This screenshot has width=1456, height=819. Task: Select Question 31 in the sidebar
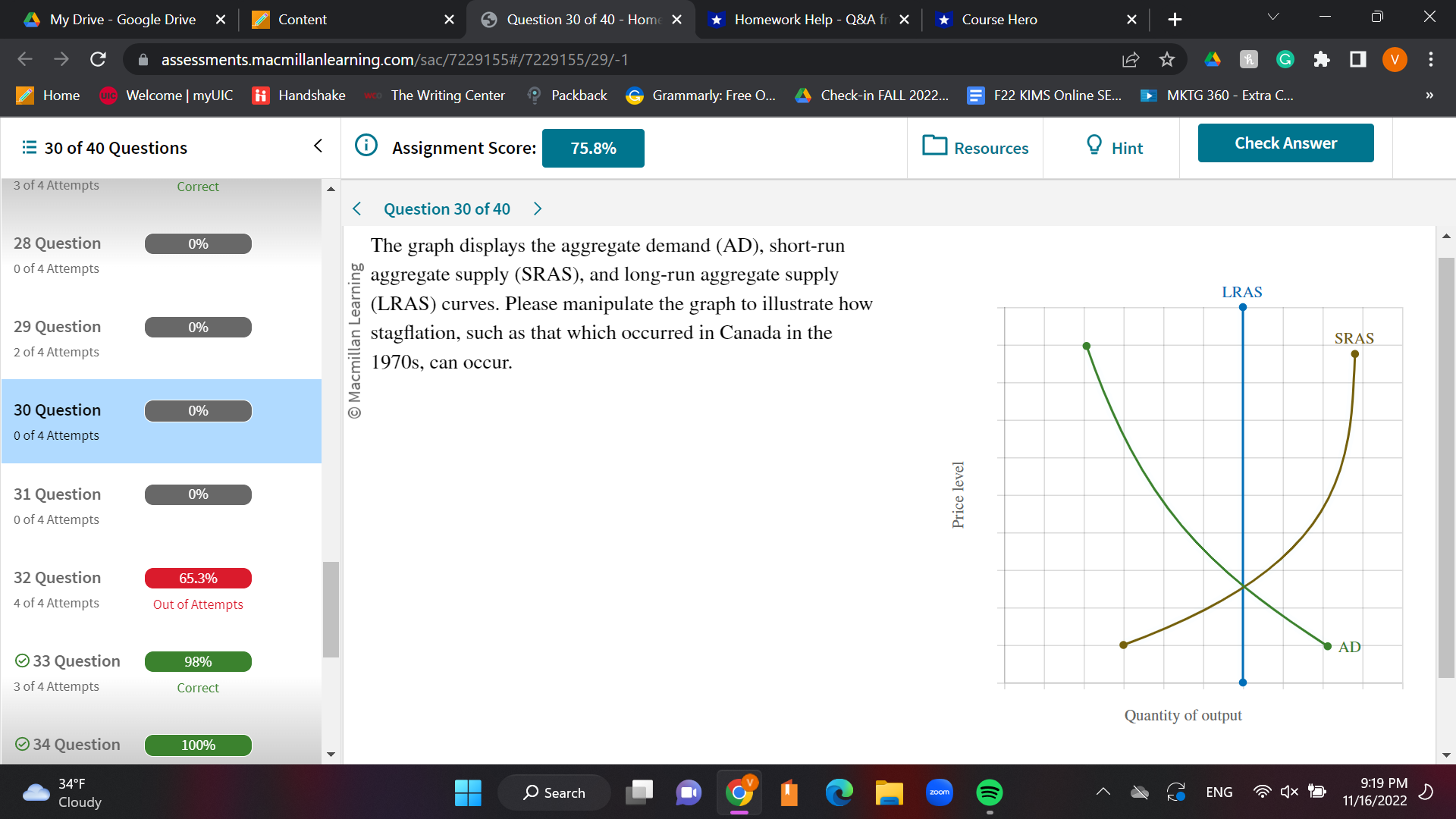coord(57,494)
